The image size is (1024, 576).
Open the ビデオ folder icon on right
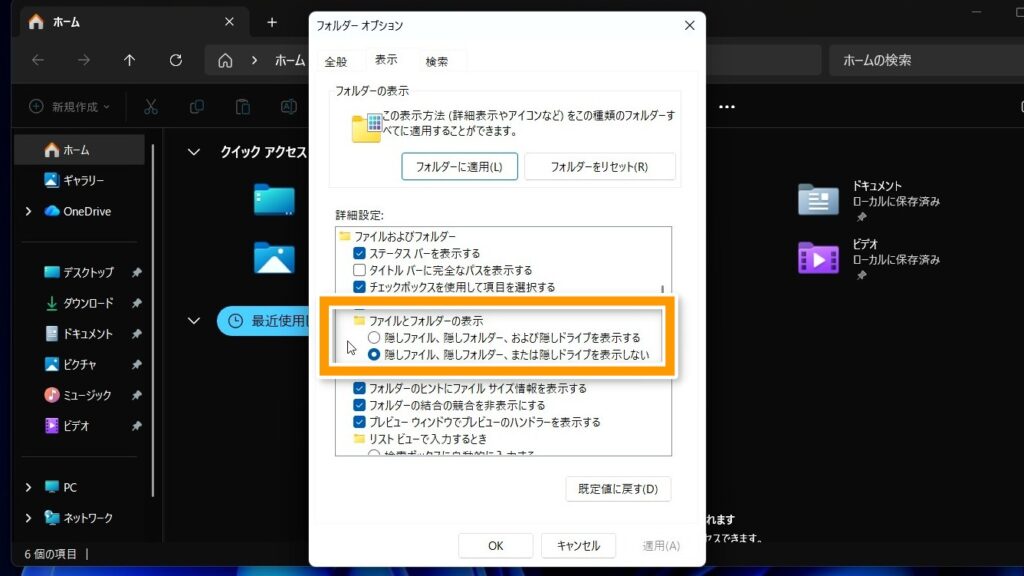click(x=818, y=257)
